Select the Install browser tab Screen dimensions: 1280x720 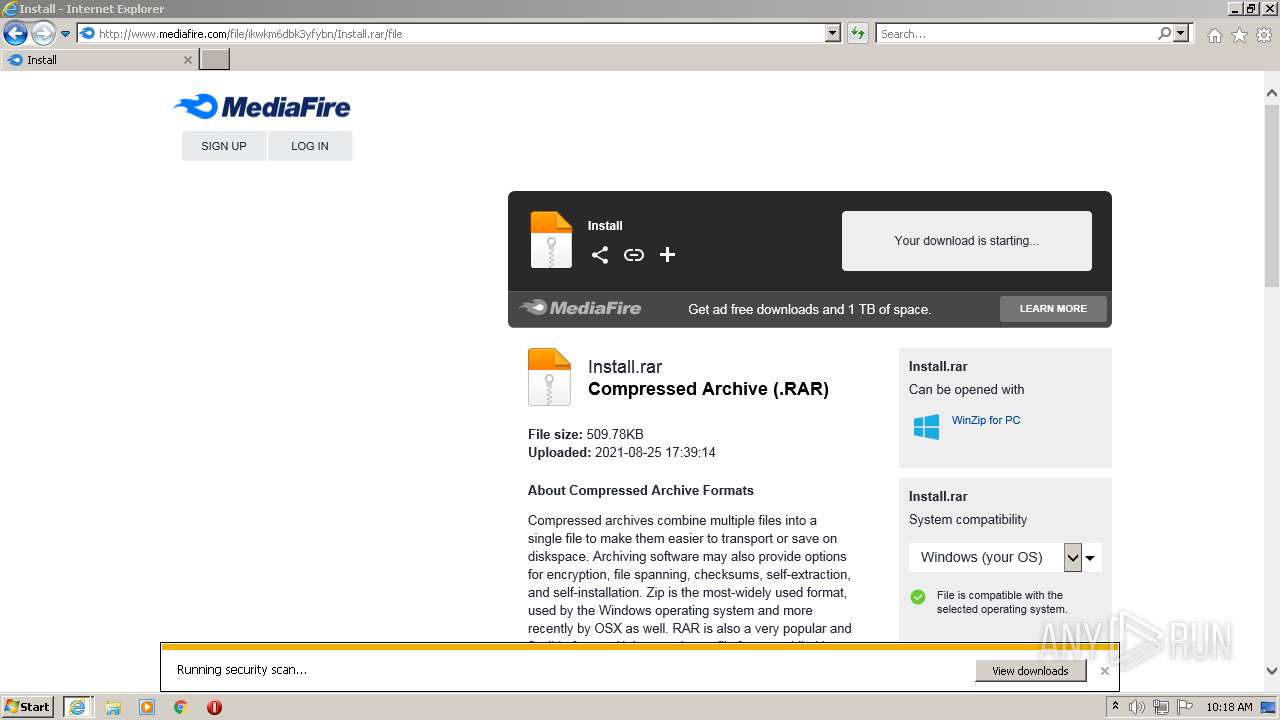(99, 60)
